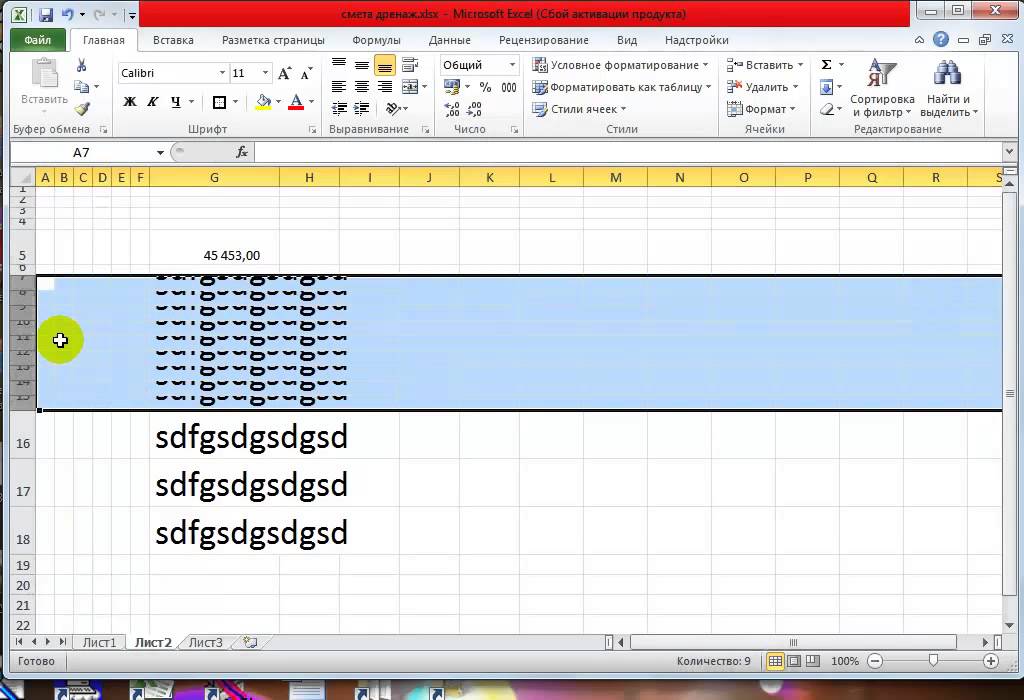
Task: Open font color dropdown arrow
Action: [312, 102]
